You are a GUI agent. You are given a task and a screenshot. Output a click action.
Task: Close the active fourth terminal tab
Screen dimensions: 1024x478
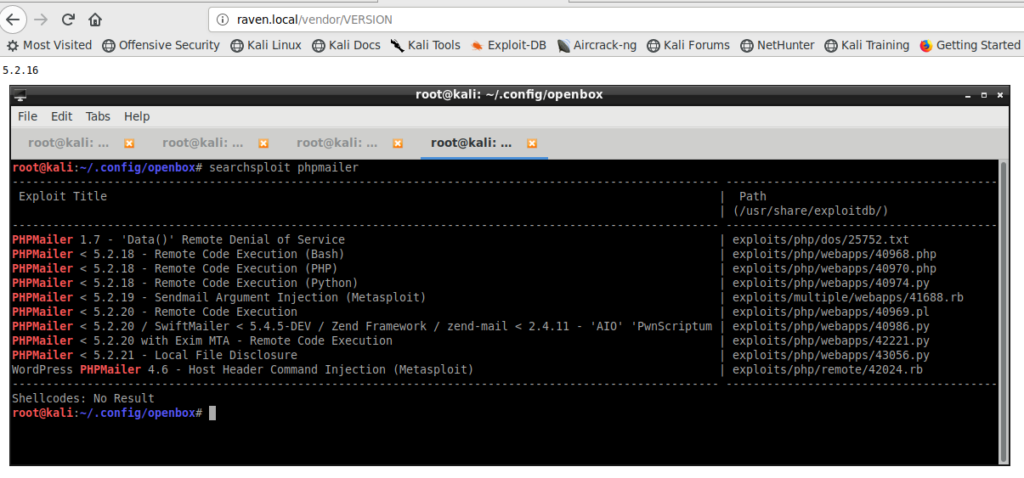tap(532, 143)
